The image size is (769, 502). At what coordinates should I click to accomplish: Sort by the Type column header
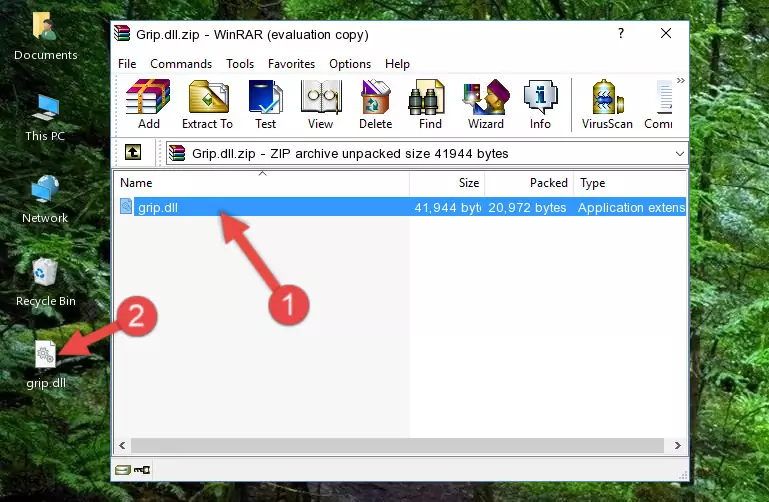(x=630, y=183)
